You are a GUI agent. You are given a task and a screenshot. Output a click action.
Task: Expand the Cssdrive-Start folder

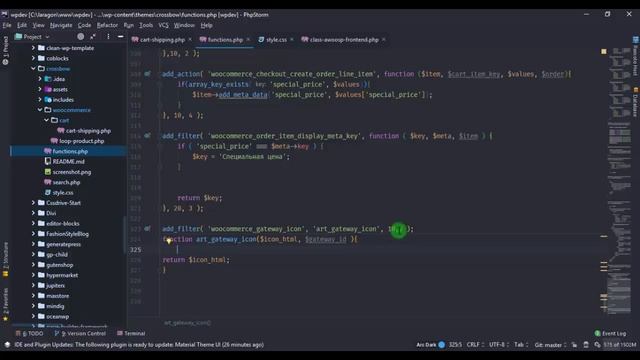33,203
